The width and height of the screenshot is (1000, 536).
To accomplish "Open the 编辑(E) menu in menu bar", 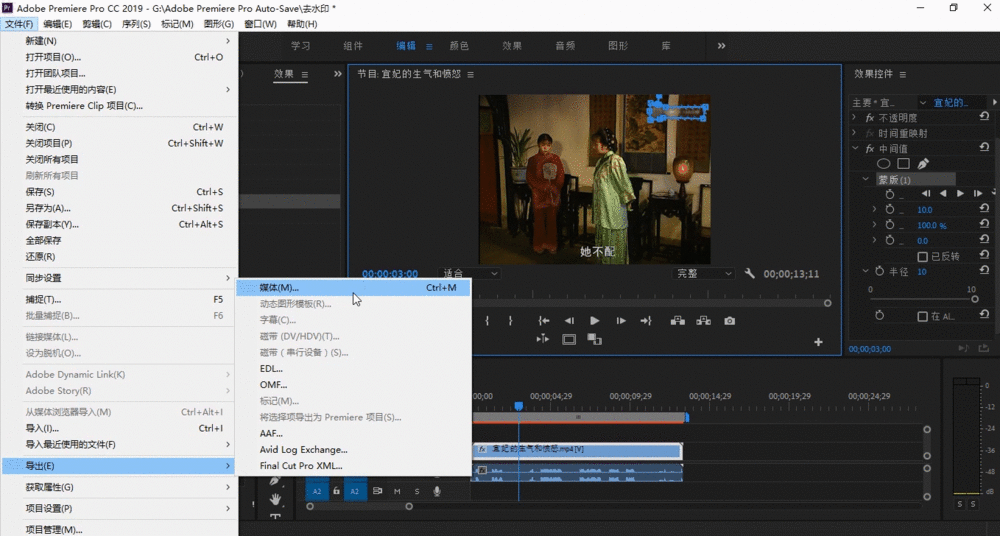I will point(57,24).
